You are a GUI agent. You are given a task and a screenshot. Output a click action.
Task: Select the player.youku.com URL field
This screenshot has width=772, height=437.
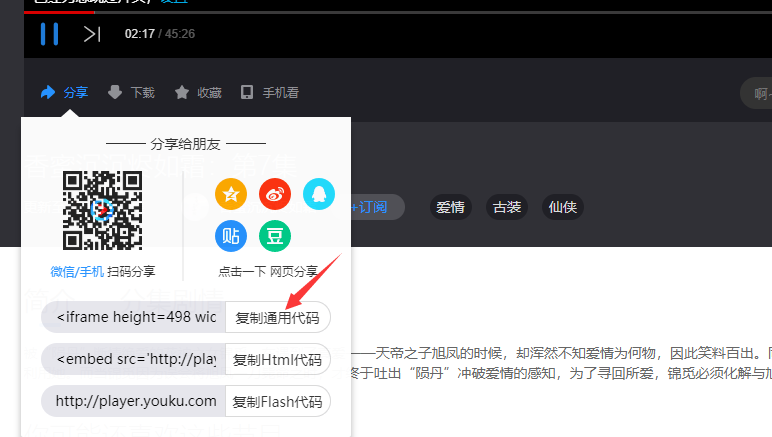click(x=135, y=401)
